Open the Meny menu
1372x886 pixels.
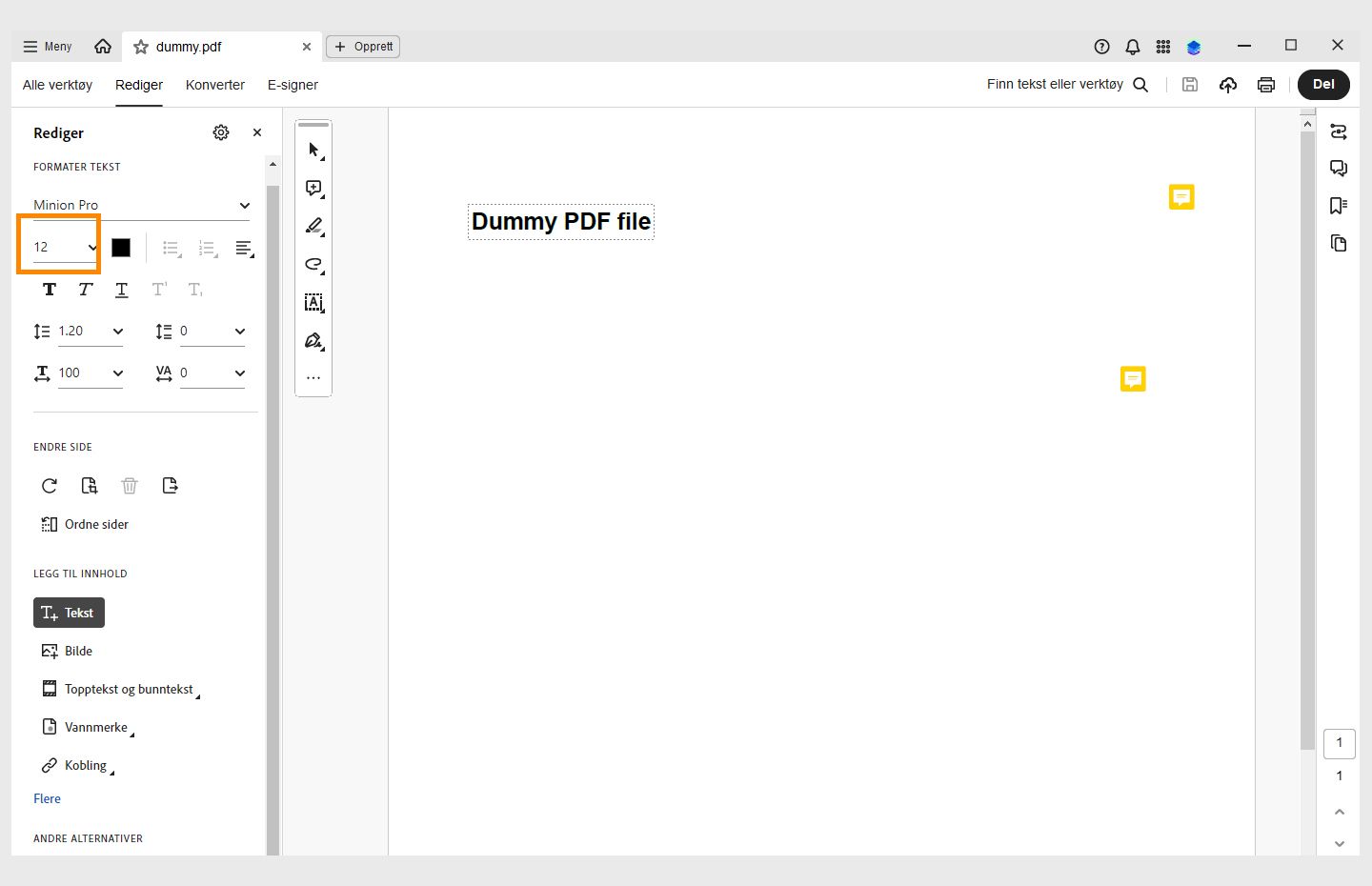pyautogui.click(x=46, y=46)
